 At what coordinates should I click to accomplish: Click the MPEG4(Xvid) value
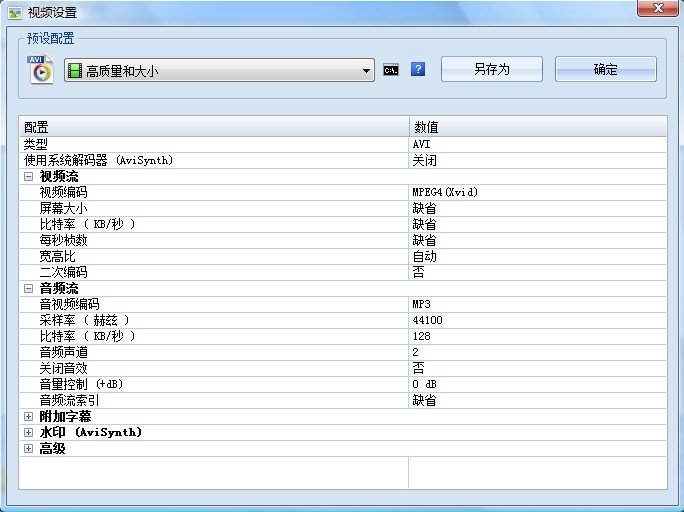coord(537,192)
